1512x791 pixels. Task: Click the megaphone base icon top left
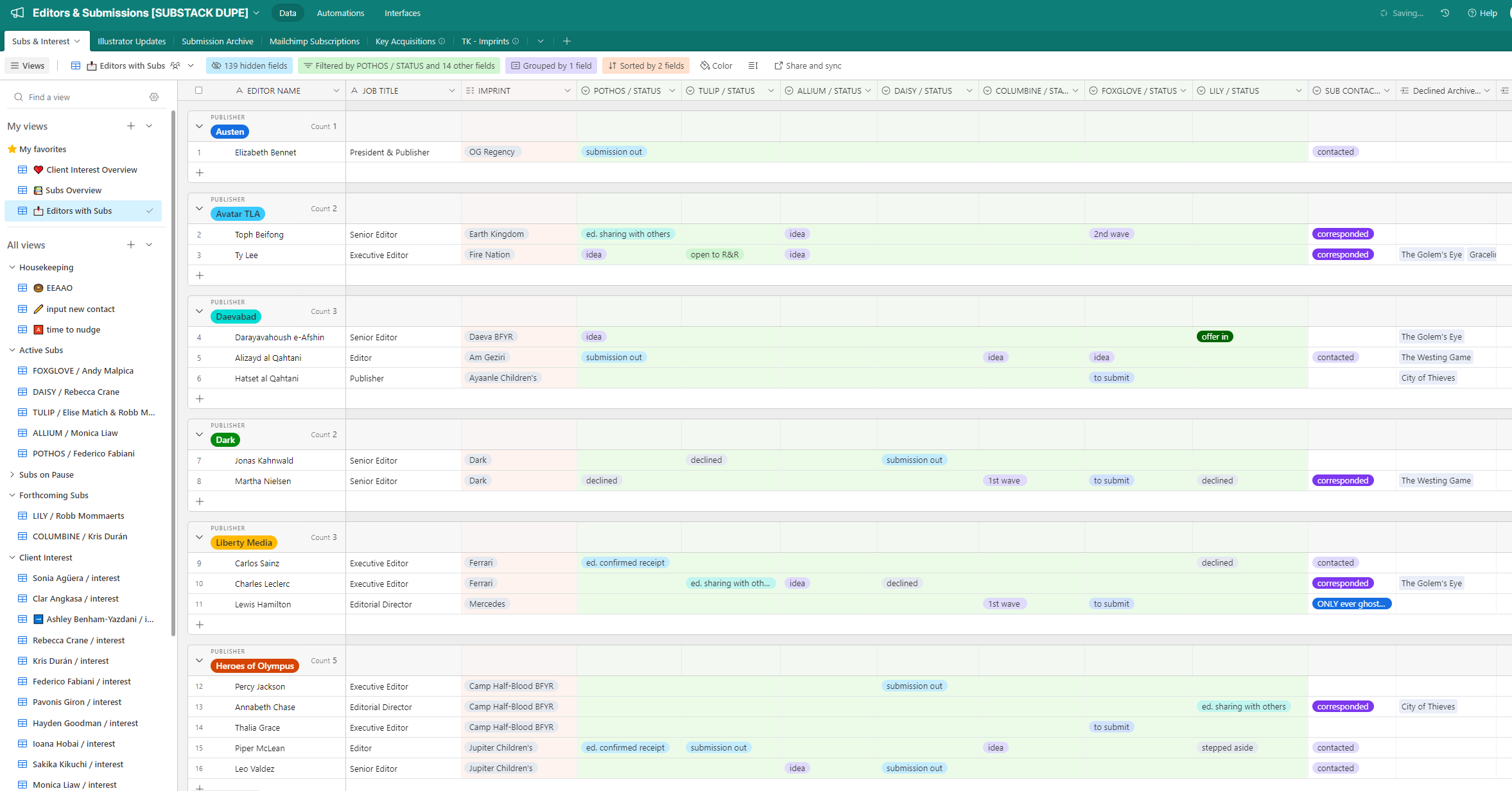[x=16, y=12]
